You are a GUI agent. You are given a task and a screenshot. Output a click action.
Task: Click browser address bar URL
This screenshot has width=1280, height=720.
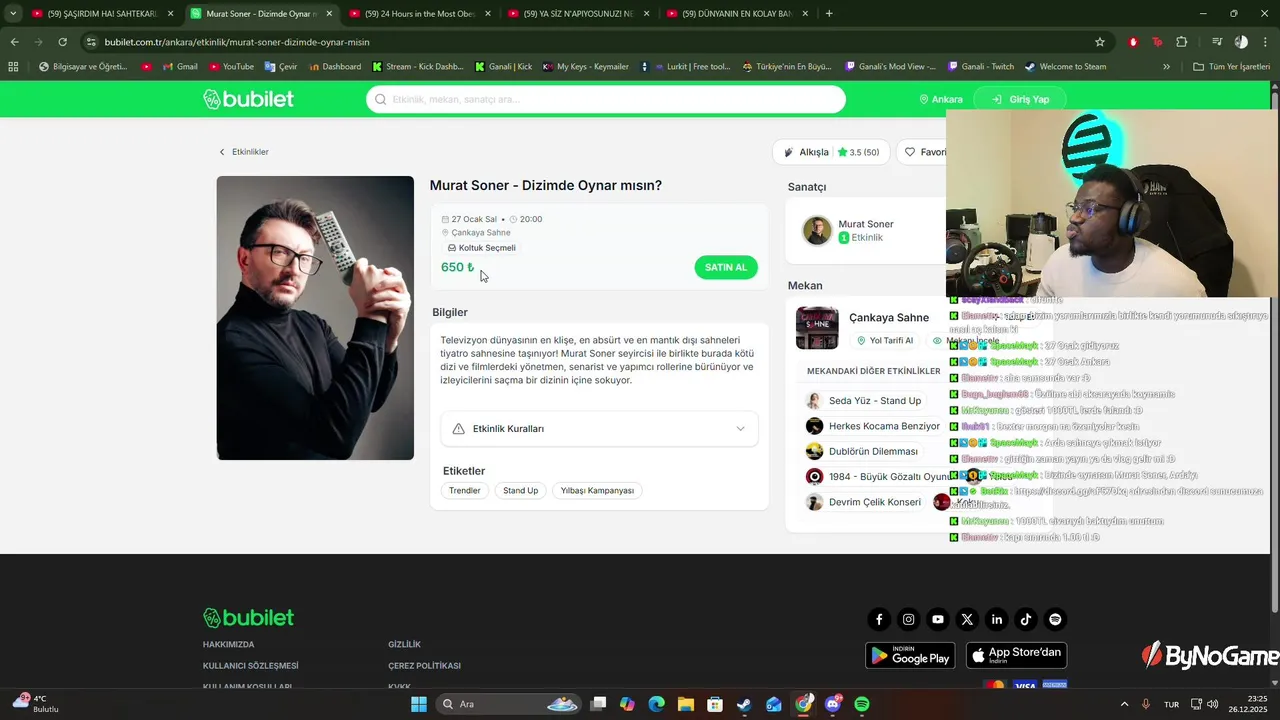(x=237, y=42)
